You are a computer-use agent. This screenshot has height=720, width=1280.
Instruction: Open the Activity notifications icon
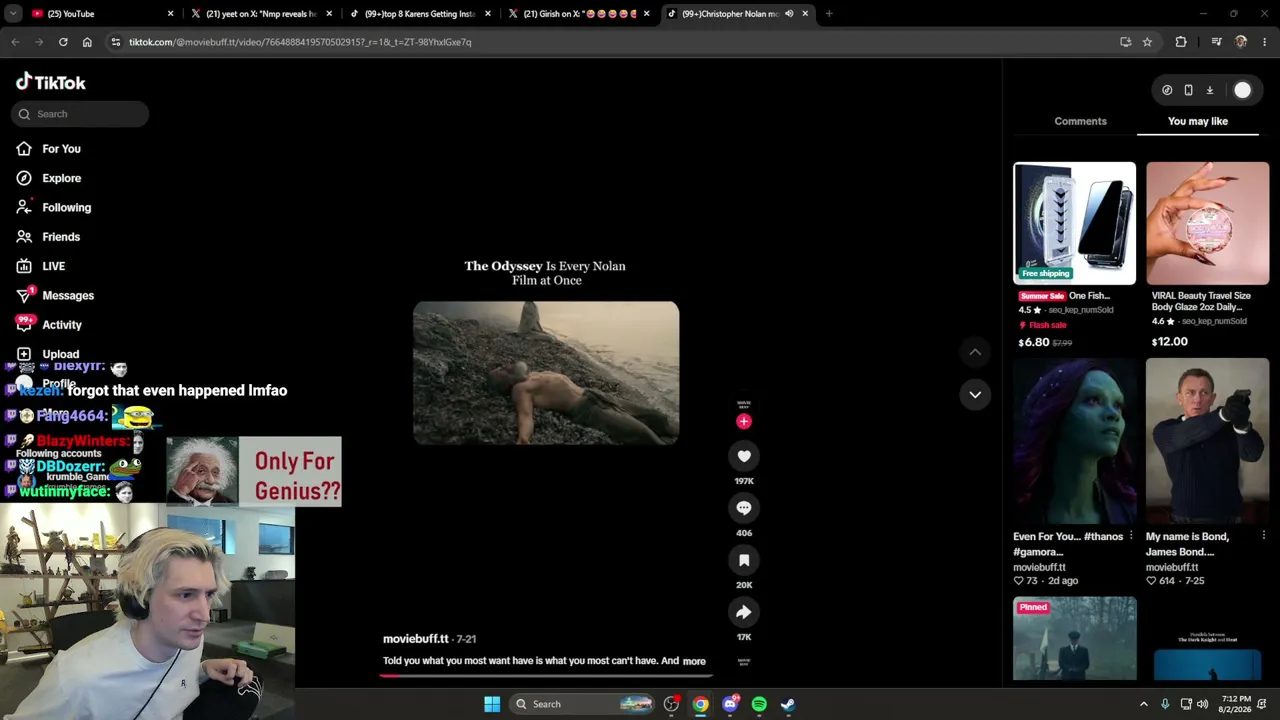pyautogui.click(x=24, y=324)
